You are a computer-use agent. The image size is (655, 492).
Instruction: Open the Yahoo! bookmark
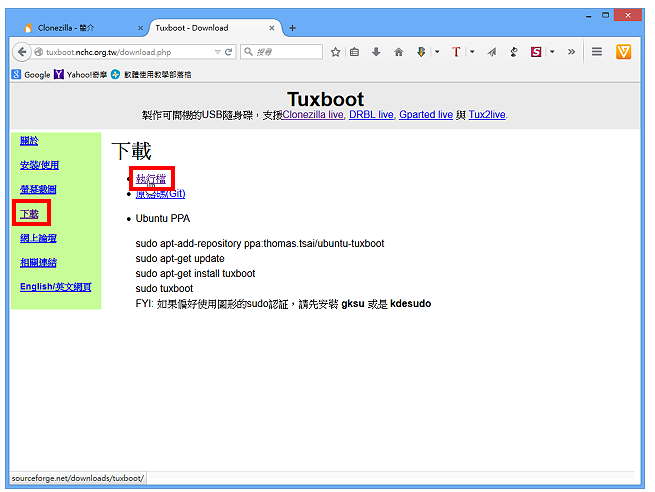(81, 75)
